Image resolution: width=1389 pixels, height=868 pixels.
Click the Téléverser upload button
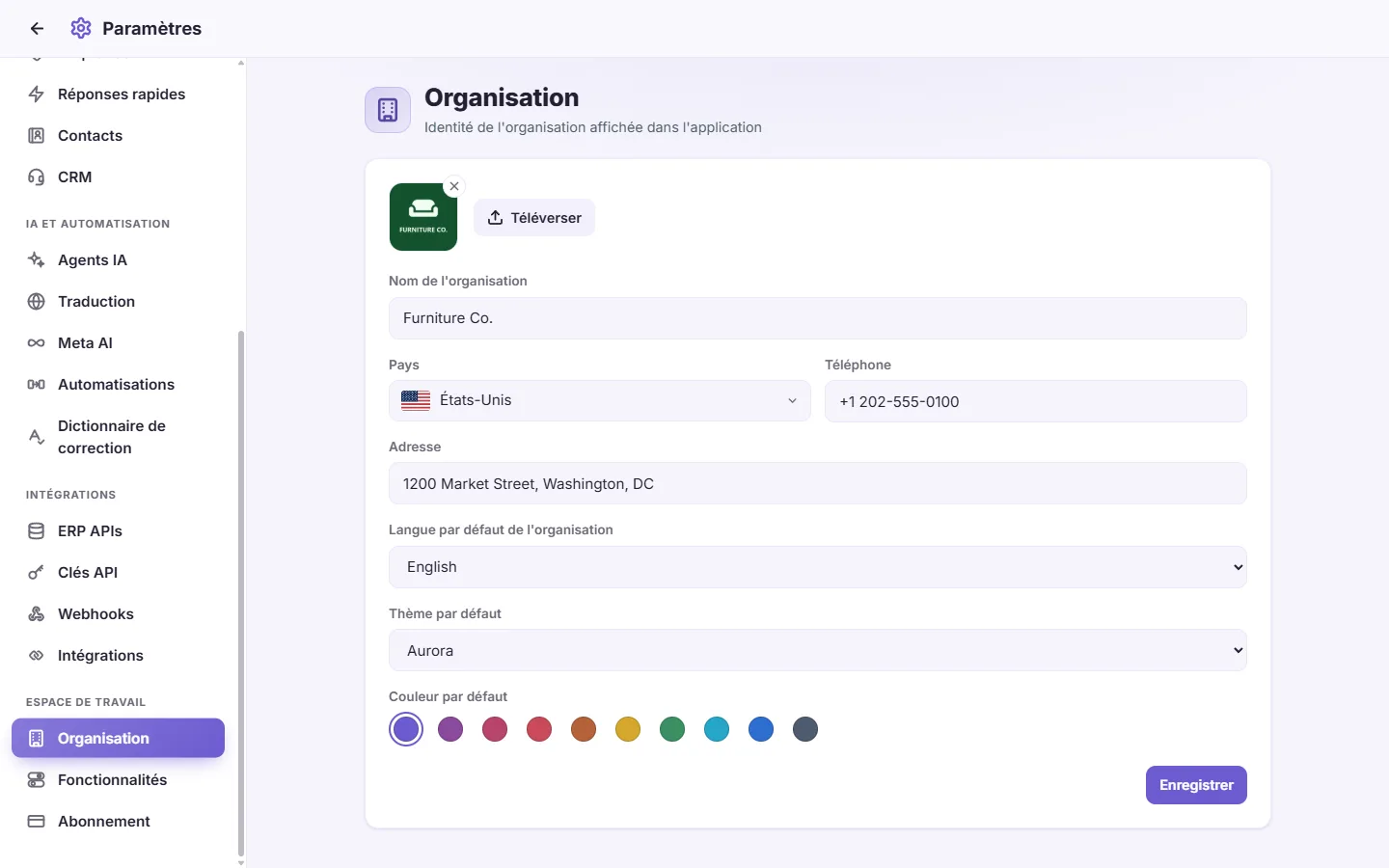point(534,218)
